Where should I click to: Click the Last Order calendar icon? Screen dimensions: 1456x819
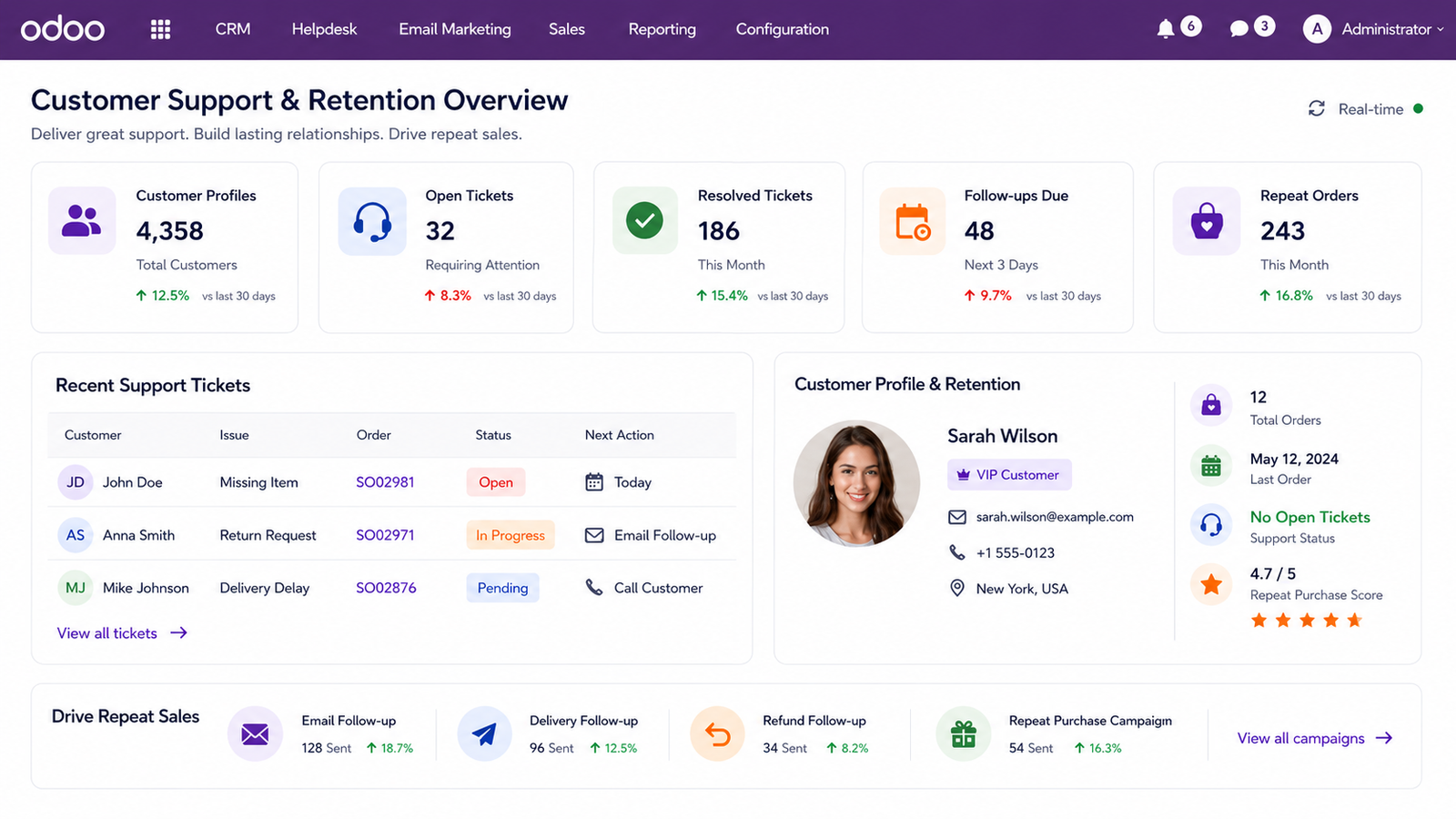point(1211,466)
